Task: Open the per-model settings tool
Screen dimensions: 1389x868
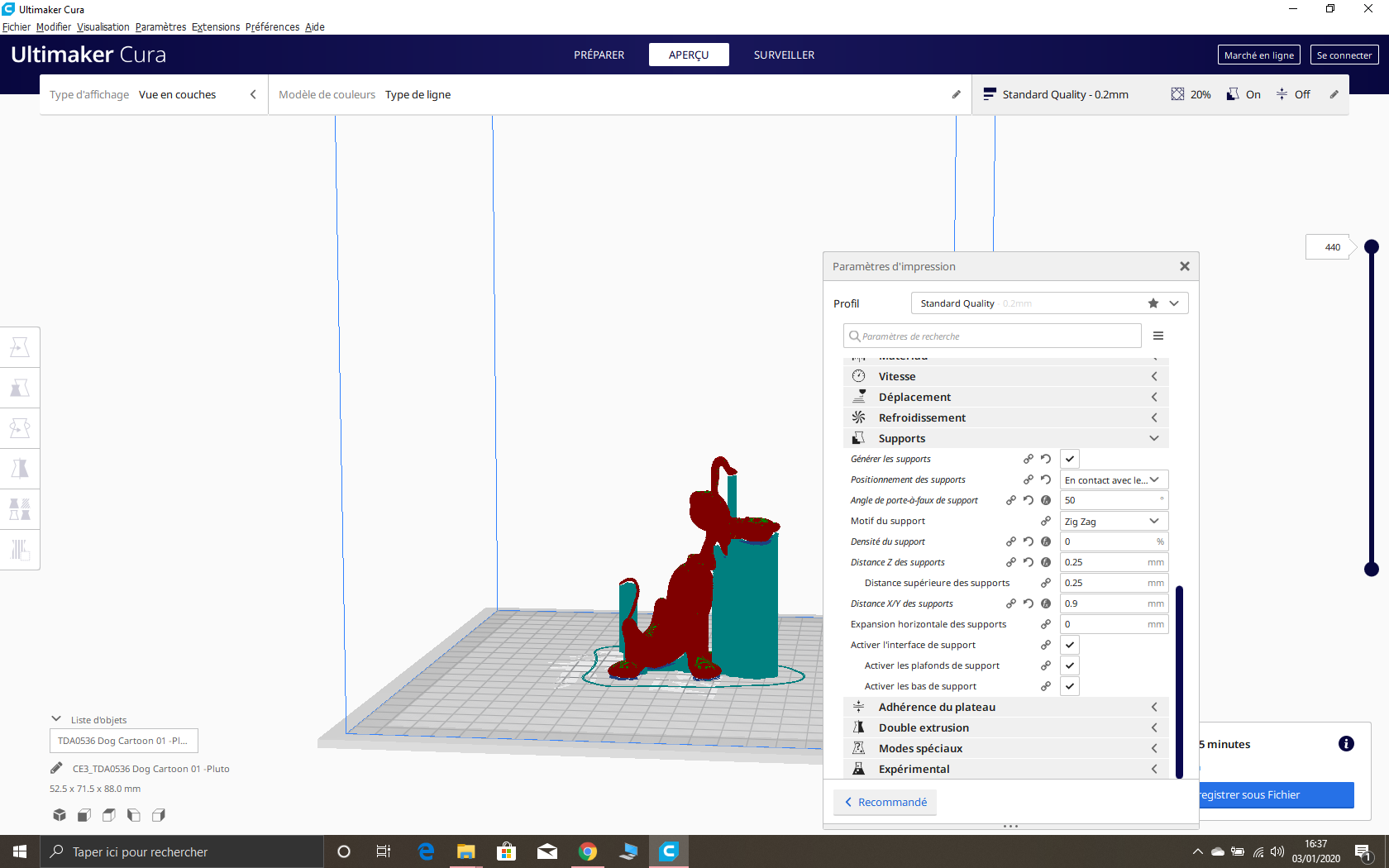Action: pos(20,509)
